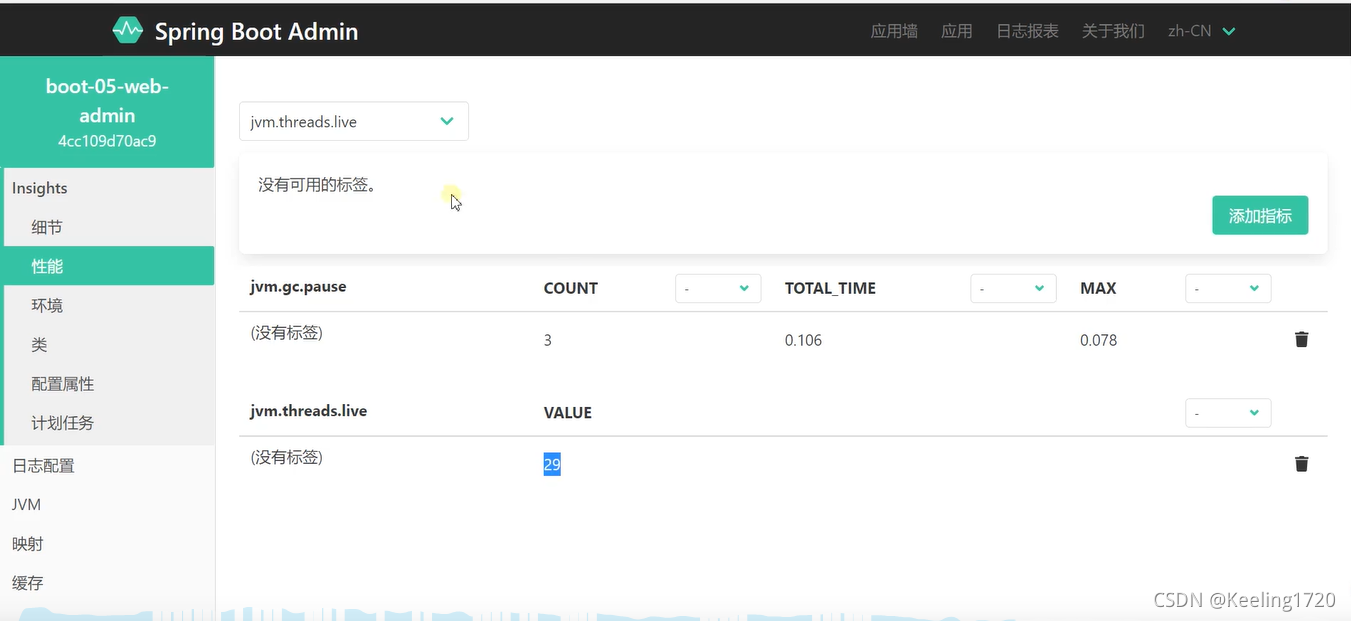Click (没有标签) under jvm.threads.live
This screenshot has height=621, width=1351.
pos(286,458)
